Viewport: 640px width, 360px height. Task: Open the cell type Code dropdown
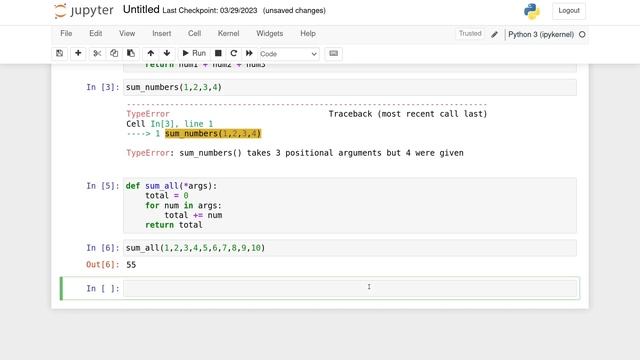(289, 54)
